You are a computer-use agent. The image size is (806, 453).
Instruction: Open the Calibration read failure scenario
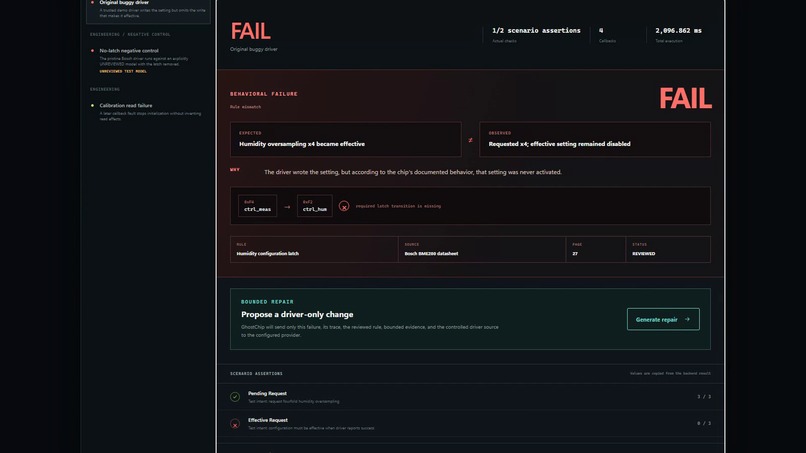point(149,112)
